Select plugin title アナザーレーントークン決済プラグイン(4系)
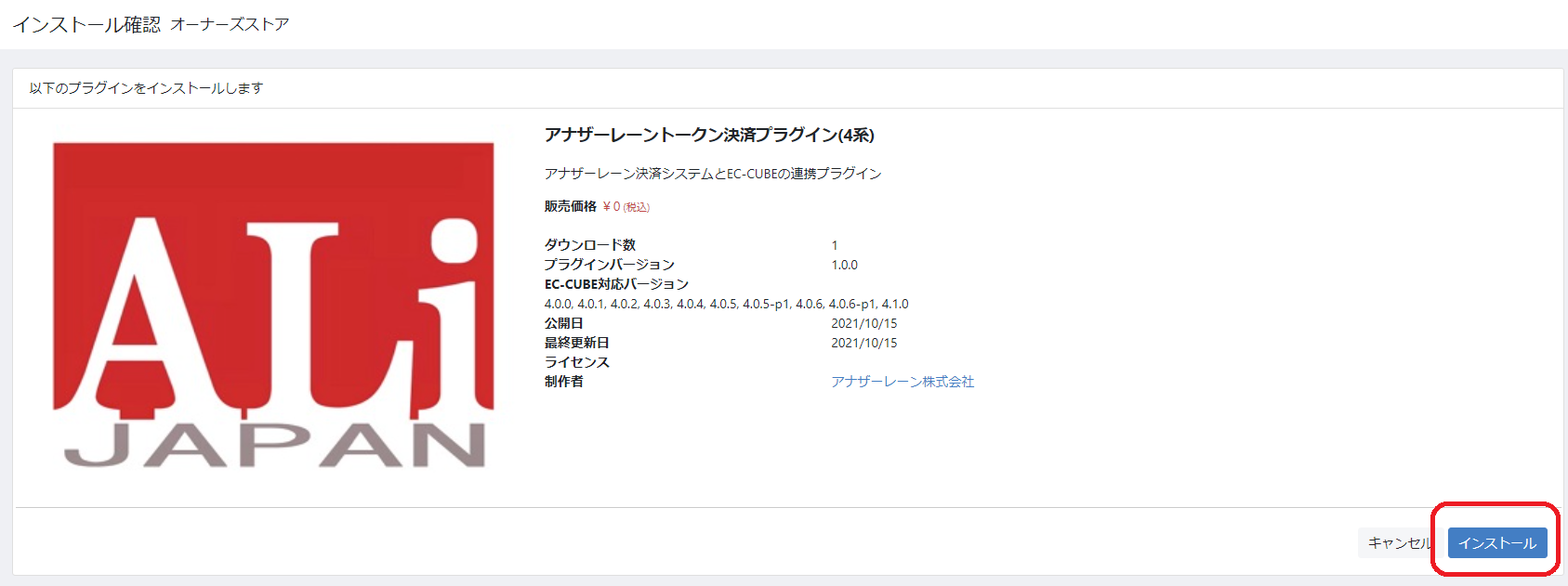Viewport: 1568px width, 586px height. [x=709, y=136]
